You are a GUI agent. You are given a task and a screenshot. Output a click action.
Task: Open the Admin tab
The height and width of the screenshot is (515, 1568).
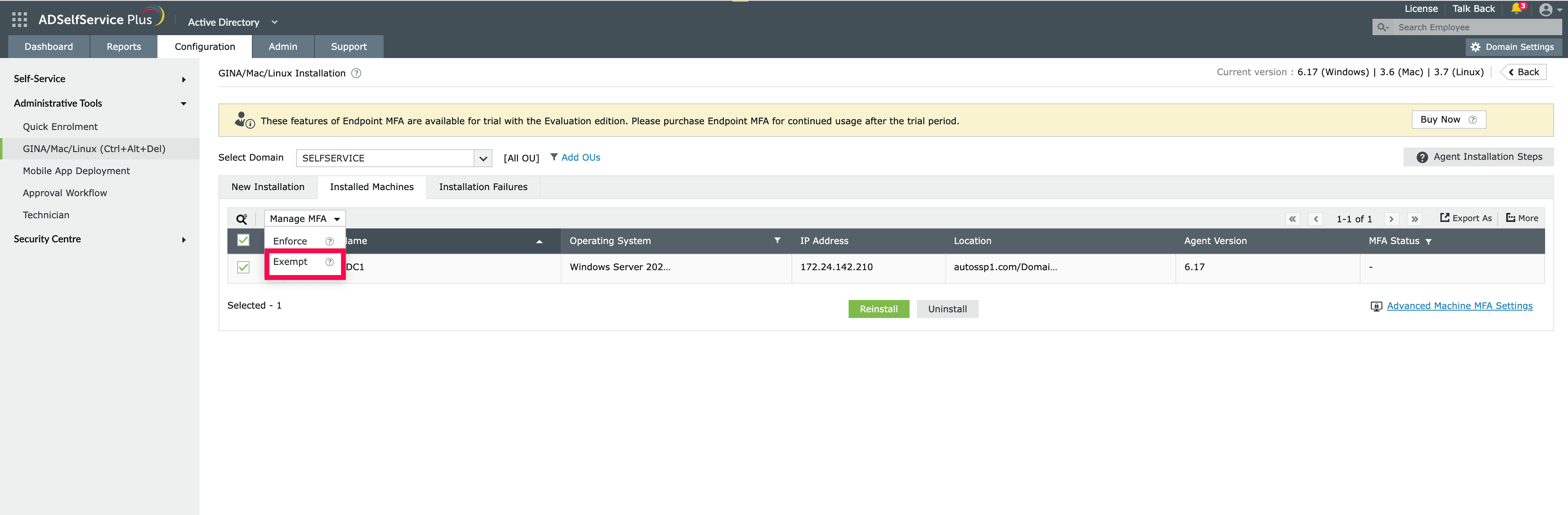283,47
